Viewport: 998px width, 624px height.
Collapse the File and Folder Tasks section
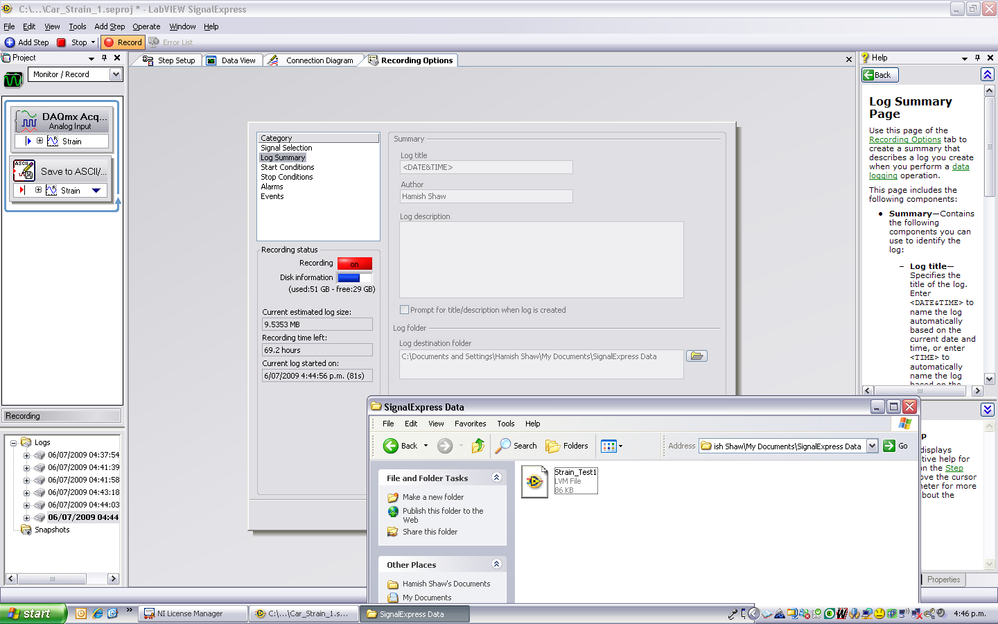496,478
